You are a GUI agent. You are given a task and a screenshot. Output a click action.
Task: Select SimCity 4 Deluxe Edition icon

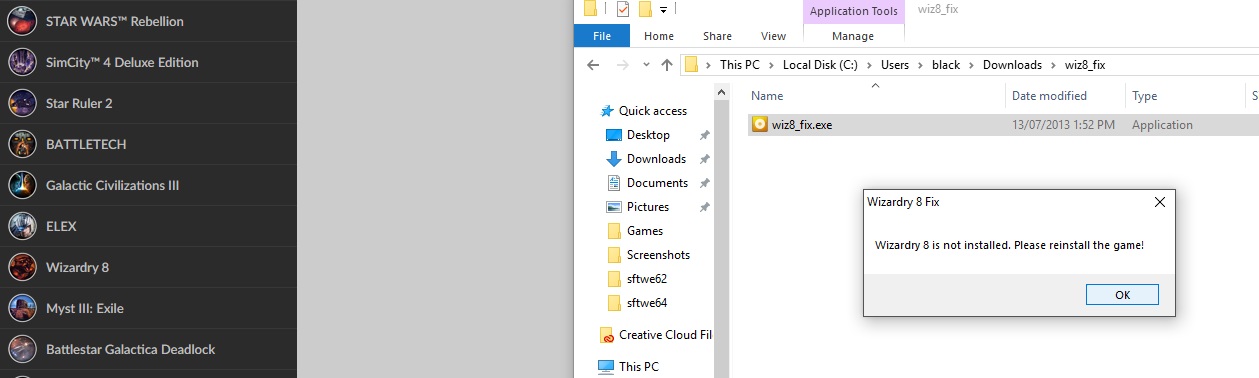[22, 62]
